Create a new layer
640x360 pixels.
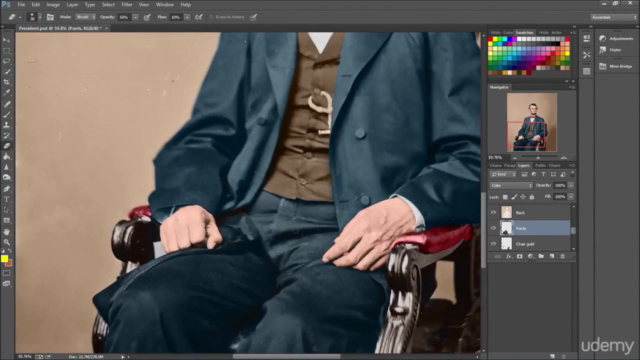(552, 256)
